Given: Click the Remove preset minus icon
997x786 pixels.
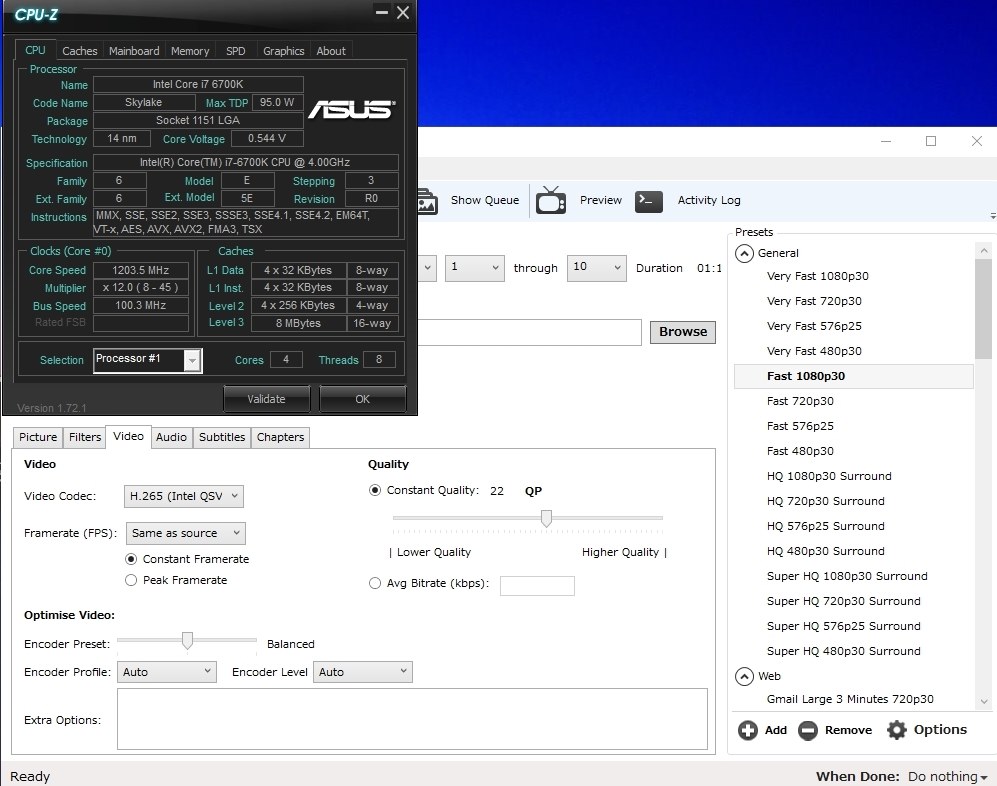Looking at the screenshot, I should [808, 730].
